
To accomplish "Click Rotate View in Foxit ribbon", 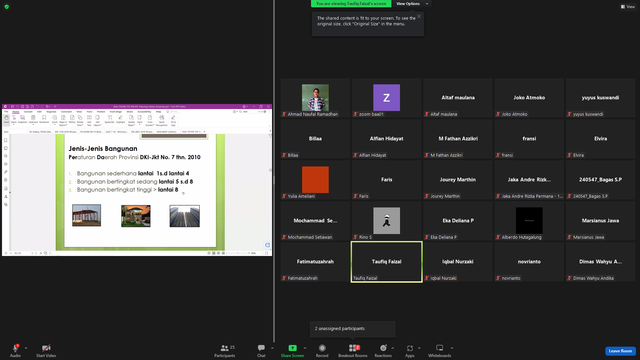I will coord(80,120).
